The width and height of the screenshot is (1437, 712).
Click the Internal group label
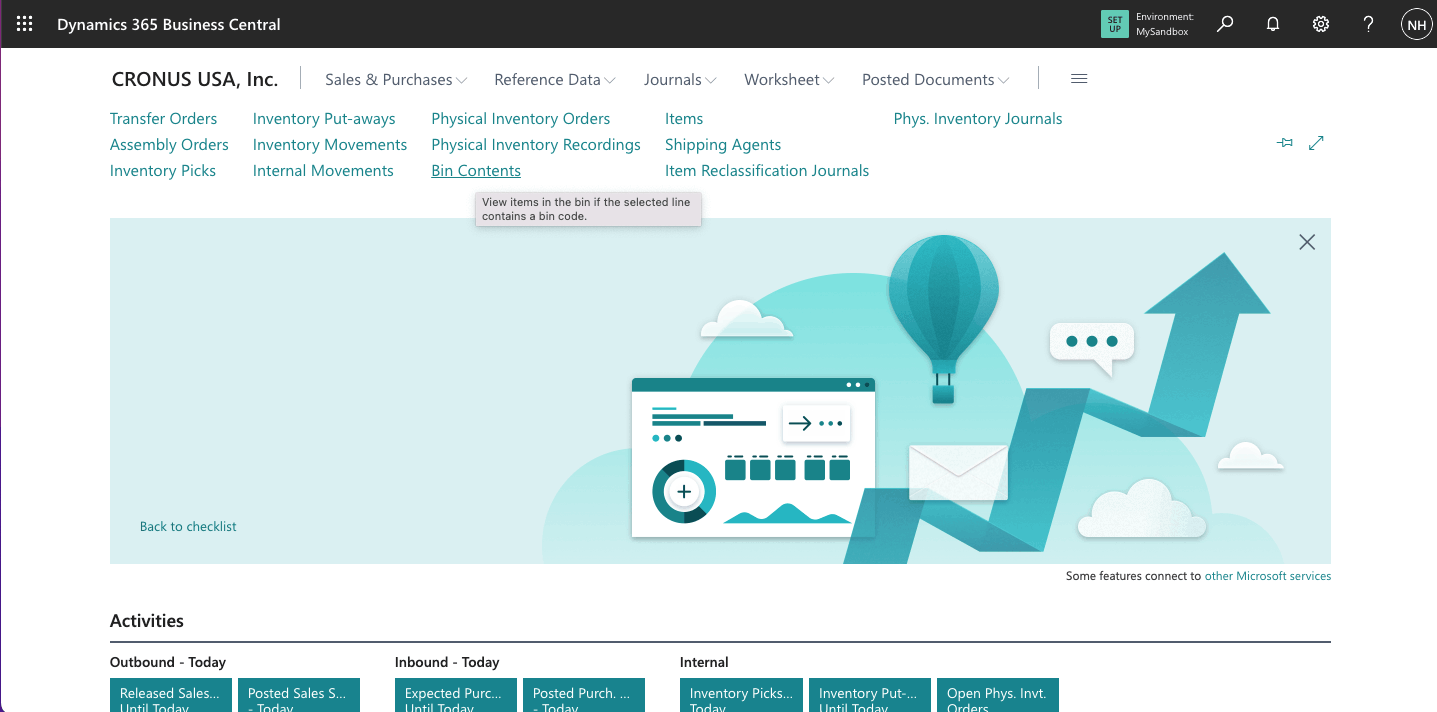[x=704, y=662]
